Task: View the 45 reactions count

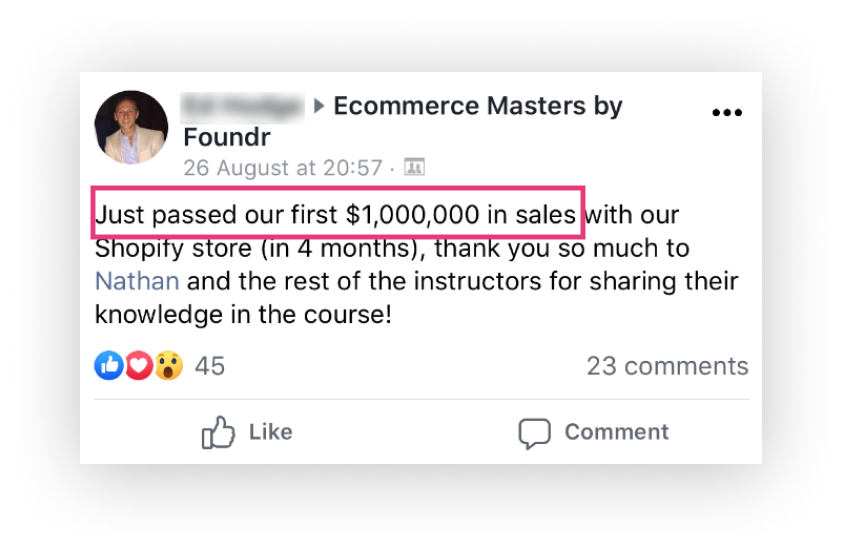Action: (209, 366)
